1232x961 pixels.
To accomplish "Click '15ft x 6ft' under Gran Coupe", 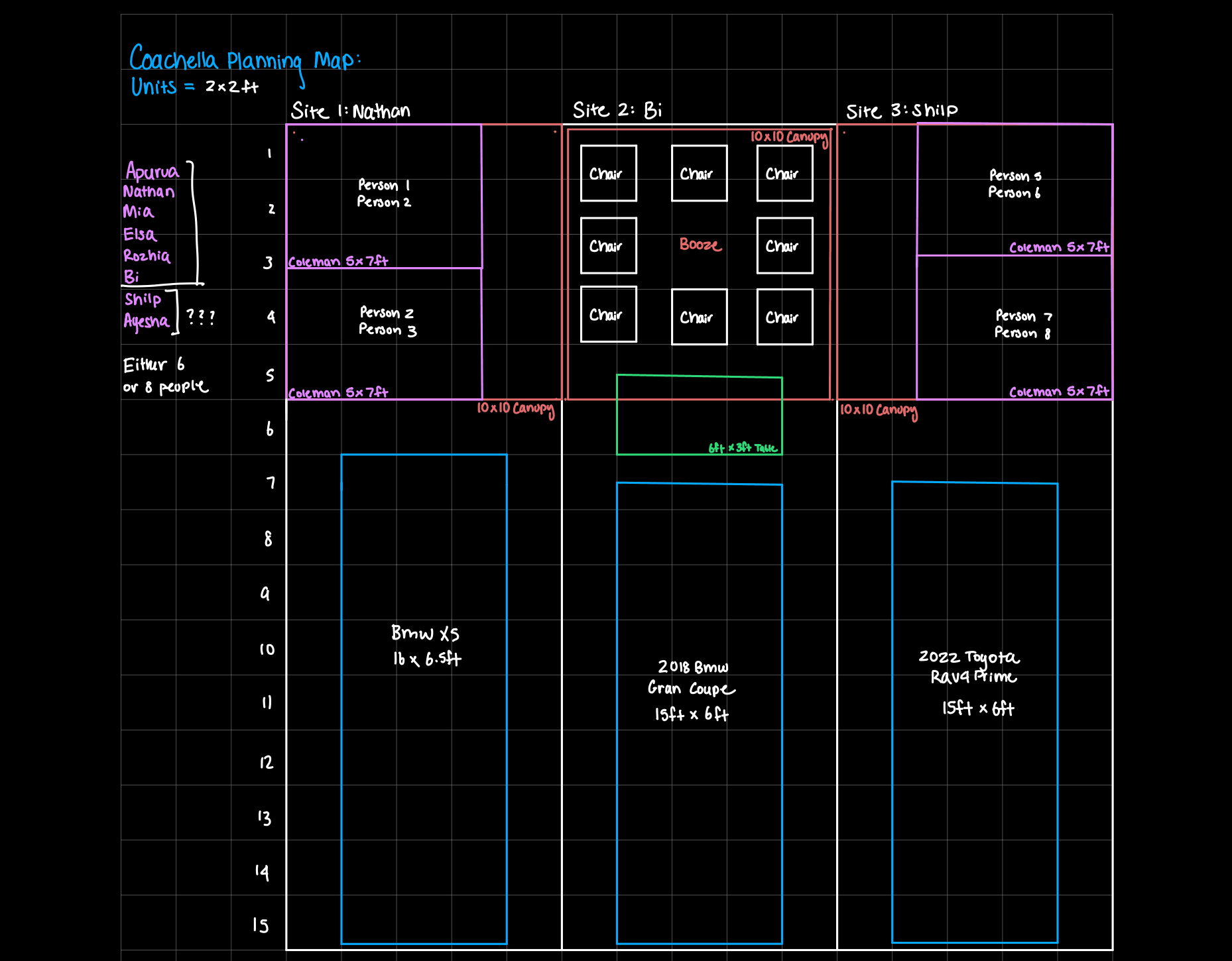I will point(692,714).
